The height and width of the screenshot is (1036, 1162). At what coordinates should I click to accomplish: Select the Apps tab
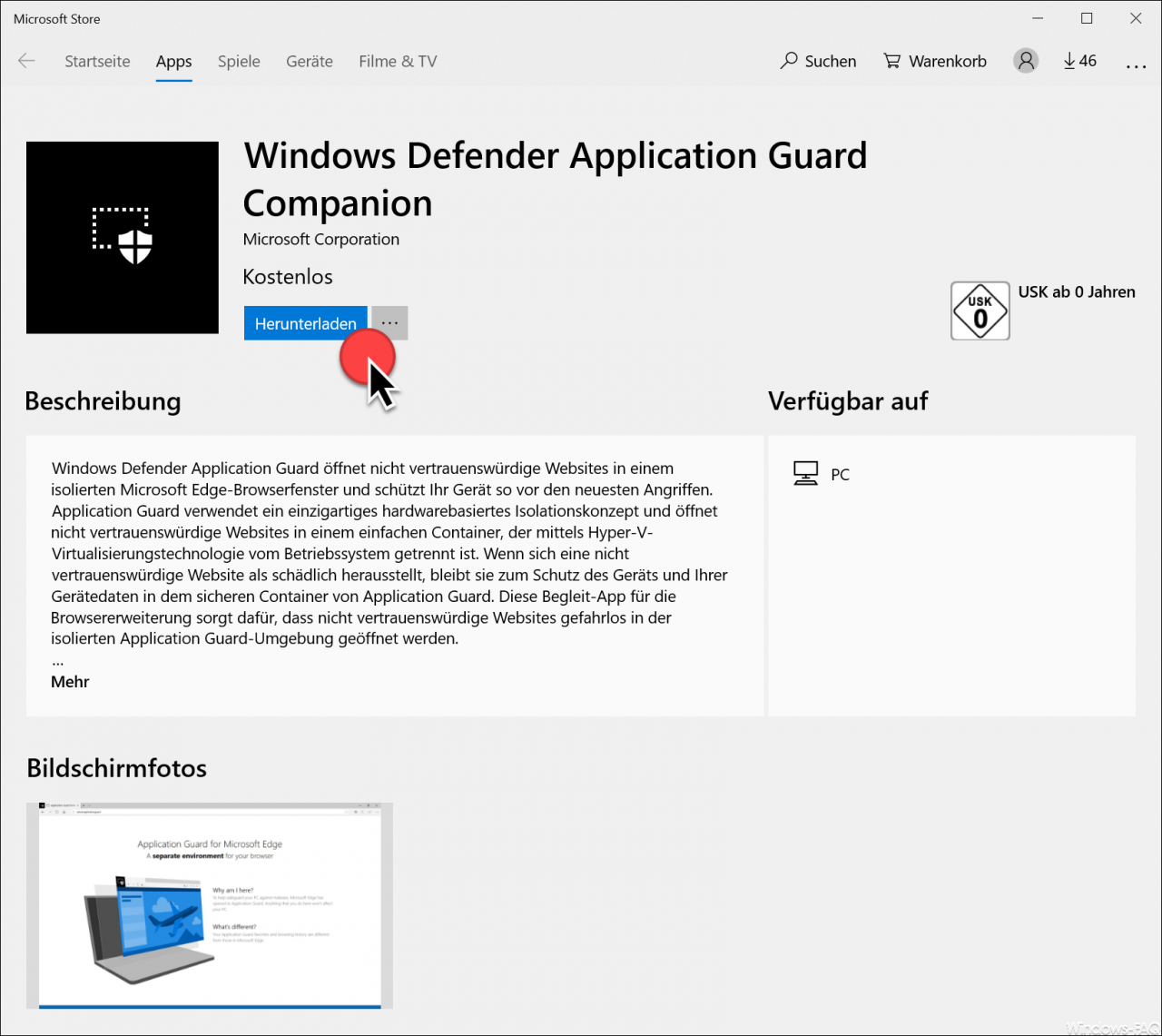(173, 61)
